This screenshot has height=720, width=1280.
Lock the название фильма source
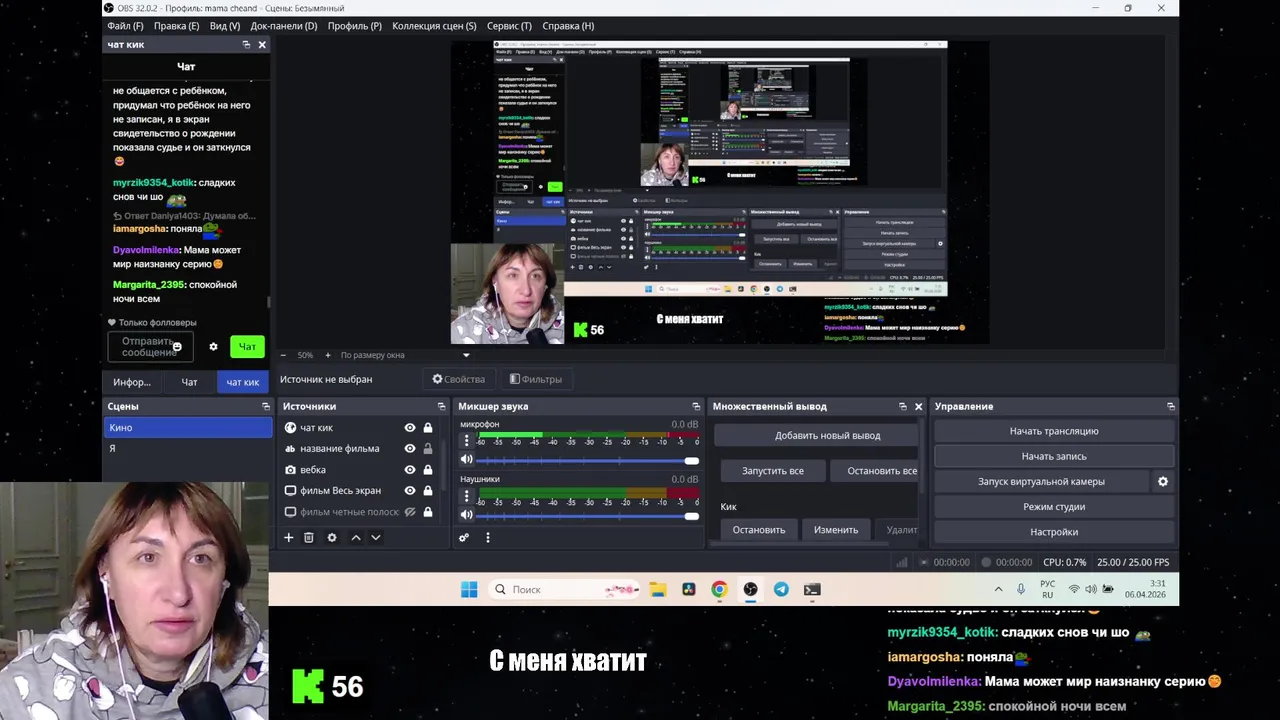(428, 449)
